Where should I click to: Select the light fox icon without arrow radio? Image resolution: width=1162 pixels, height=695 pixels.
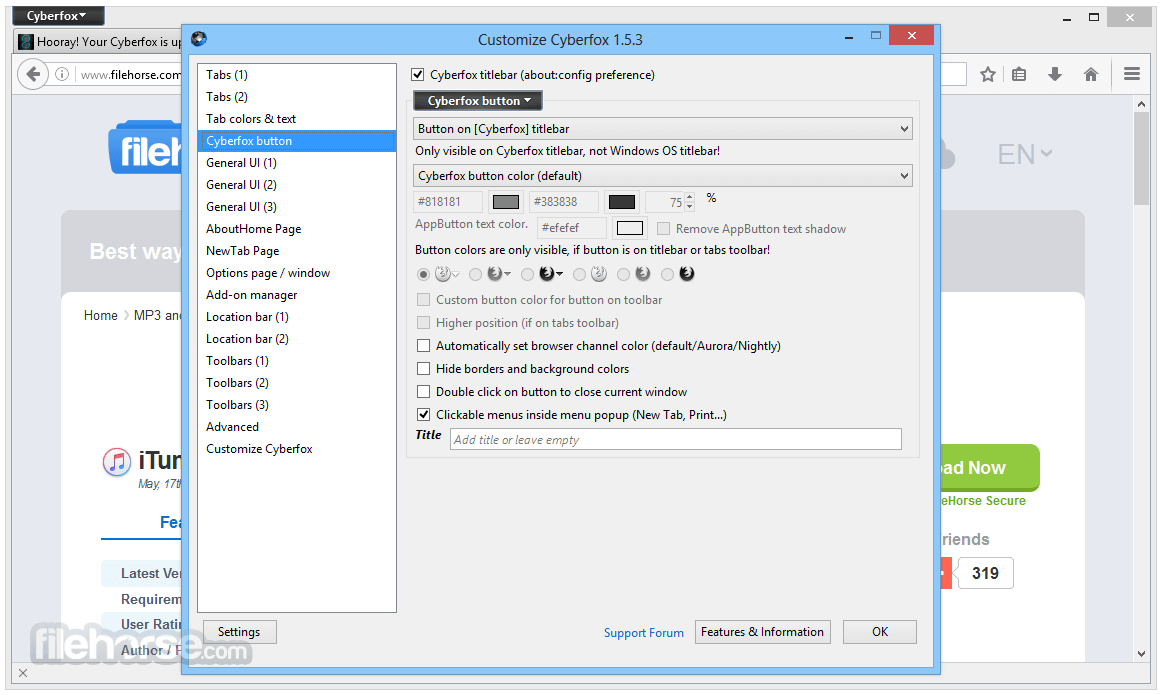click(x=579, y=275)
